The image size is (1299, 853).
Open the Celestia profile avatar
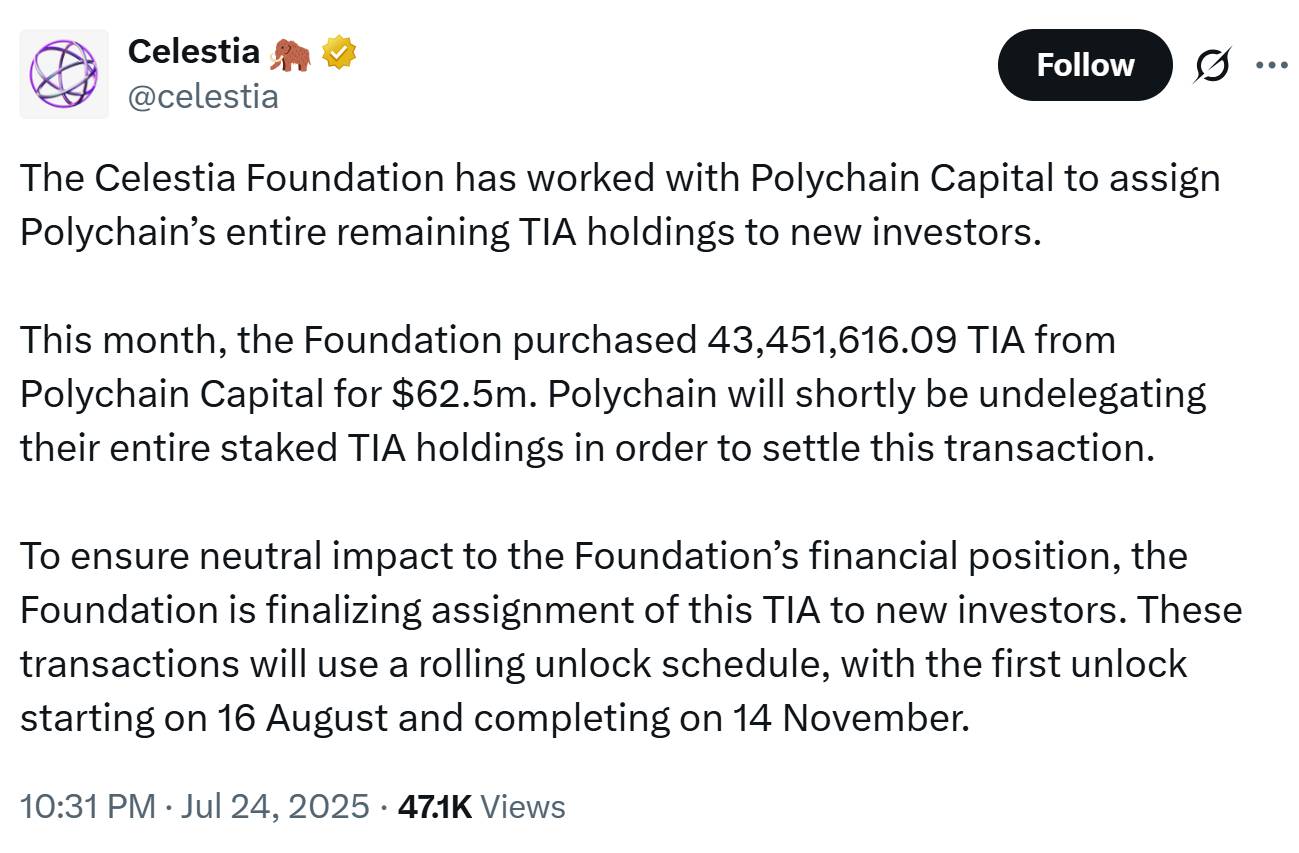tap(64, 74)
